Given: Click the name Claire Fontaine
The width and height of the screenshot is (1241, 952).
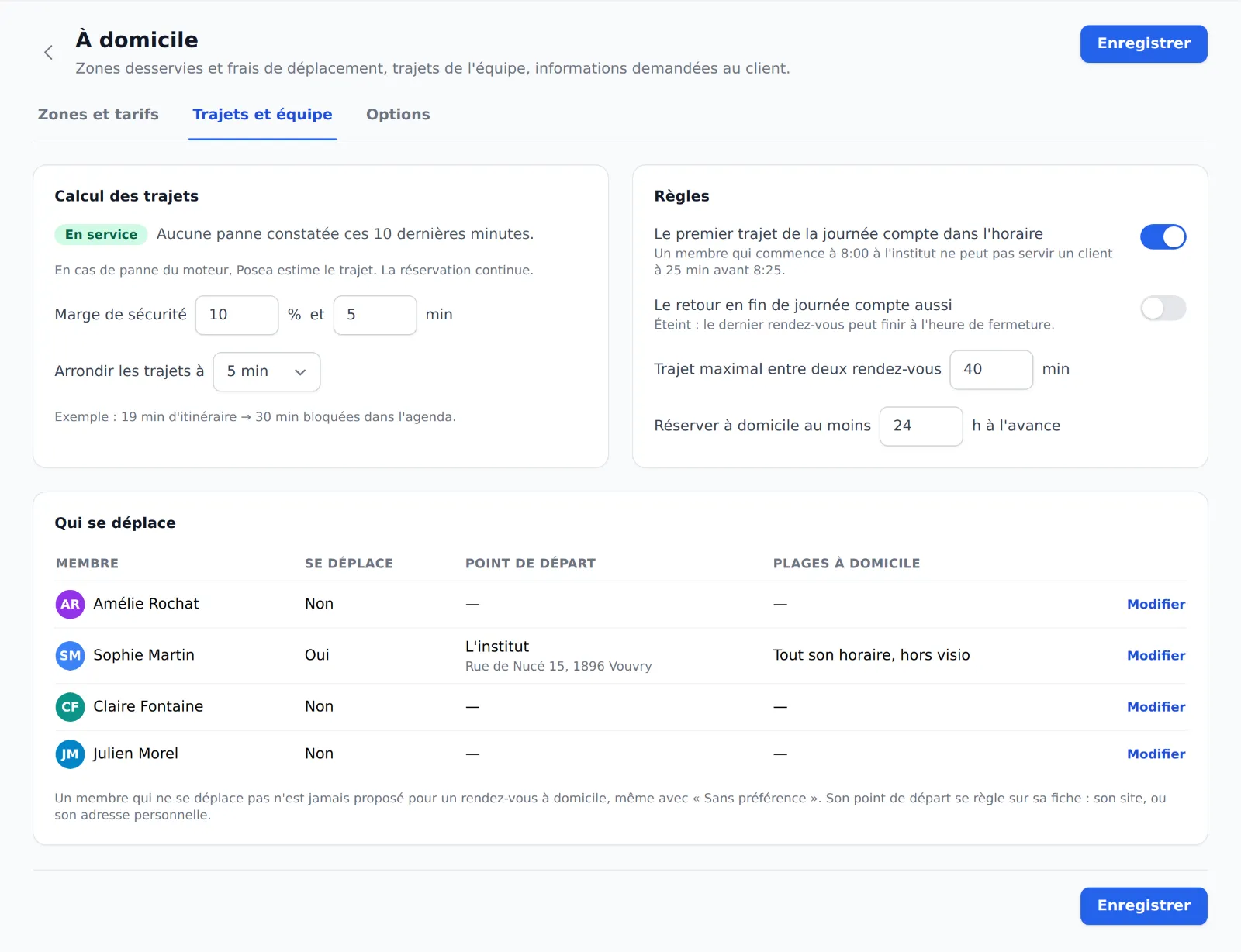Looking at the screenshot, I should click(x=148, y=707).
